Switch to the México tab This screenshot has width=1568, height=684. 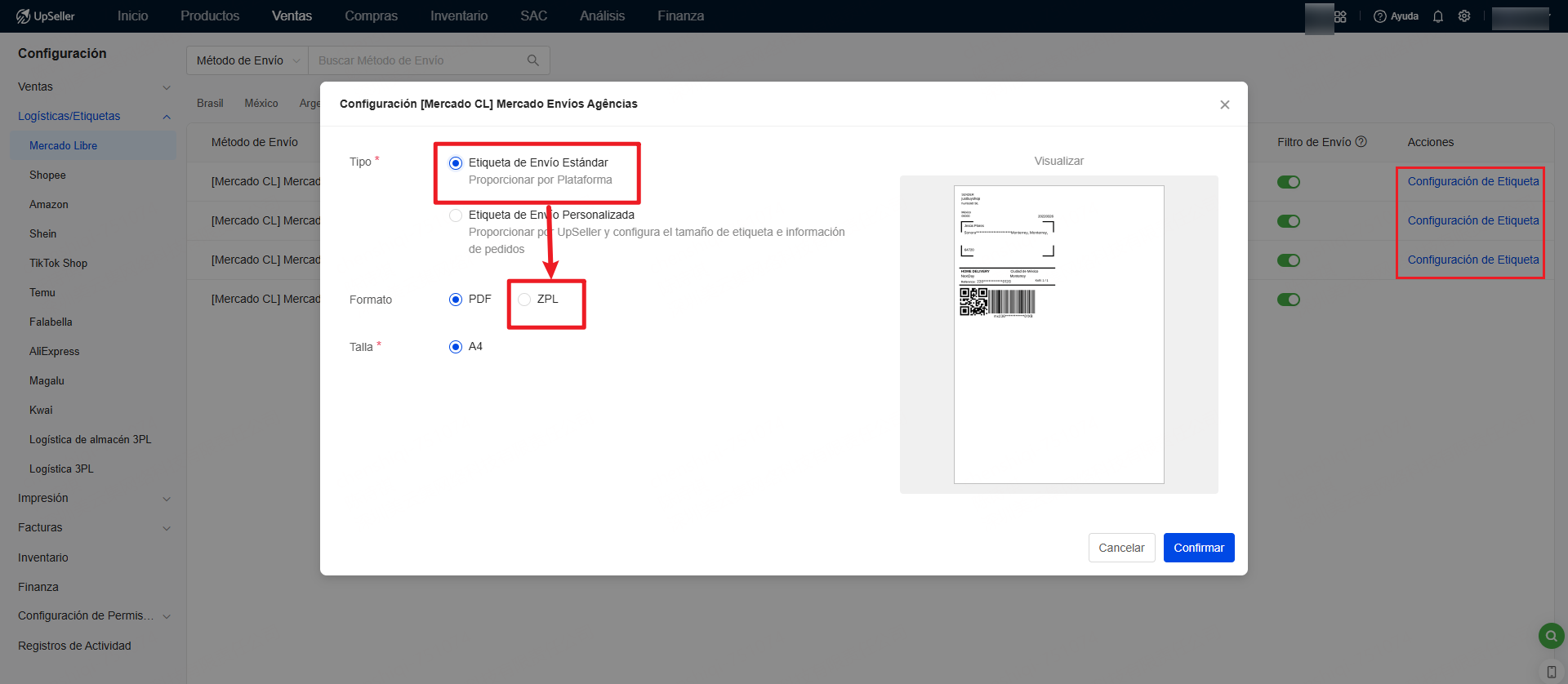pos(261,104)
